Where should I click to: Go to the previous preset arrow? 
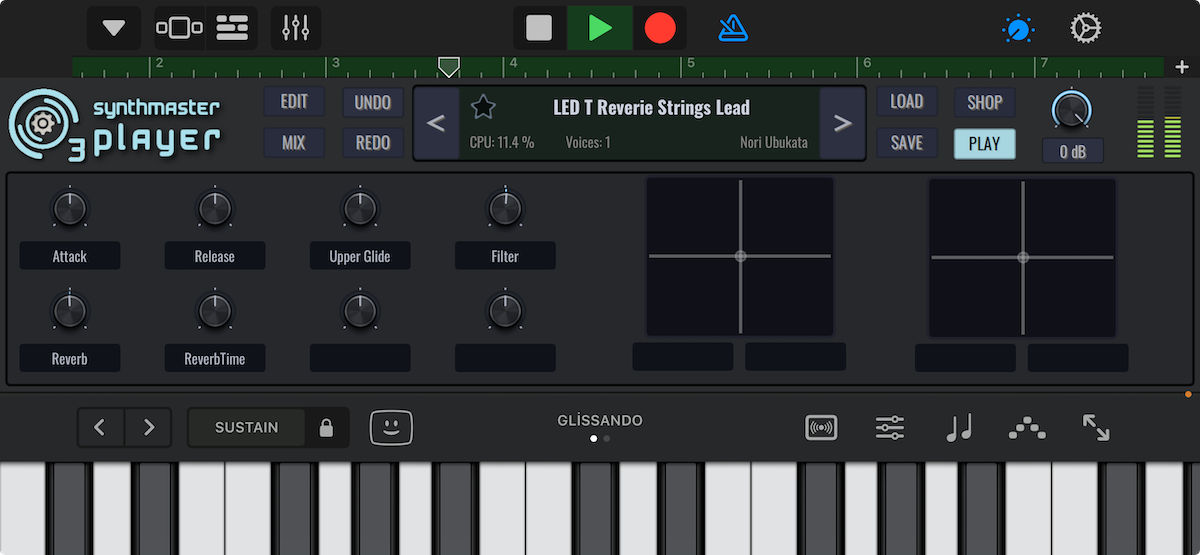pyautogui.click(x=436, y=123)
